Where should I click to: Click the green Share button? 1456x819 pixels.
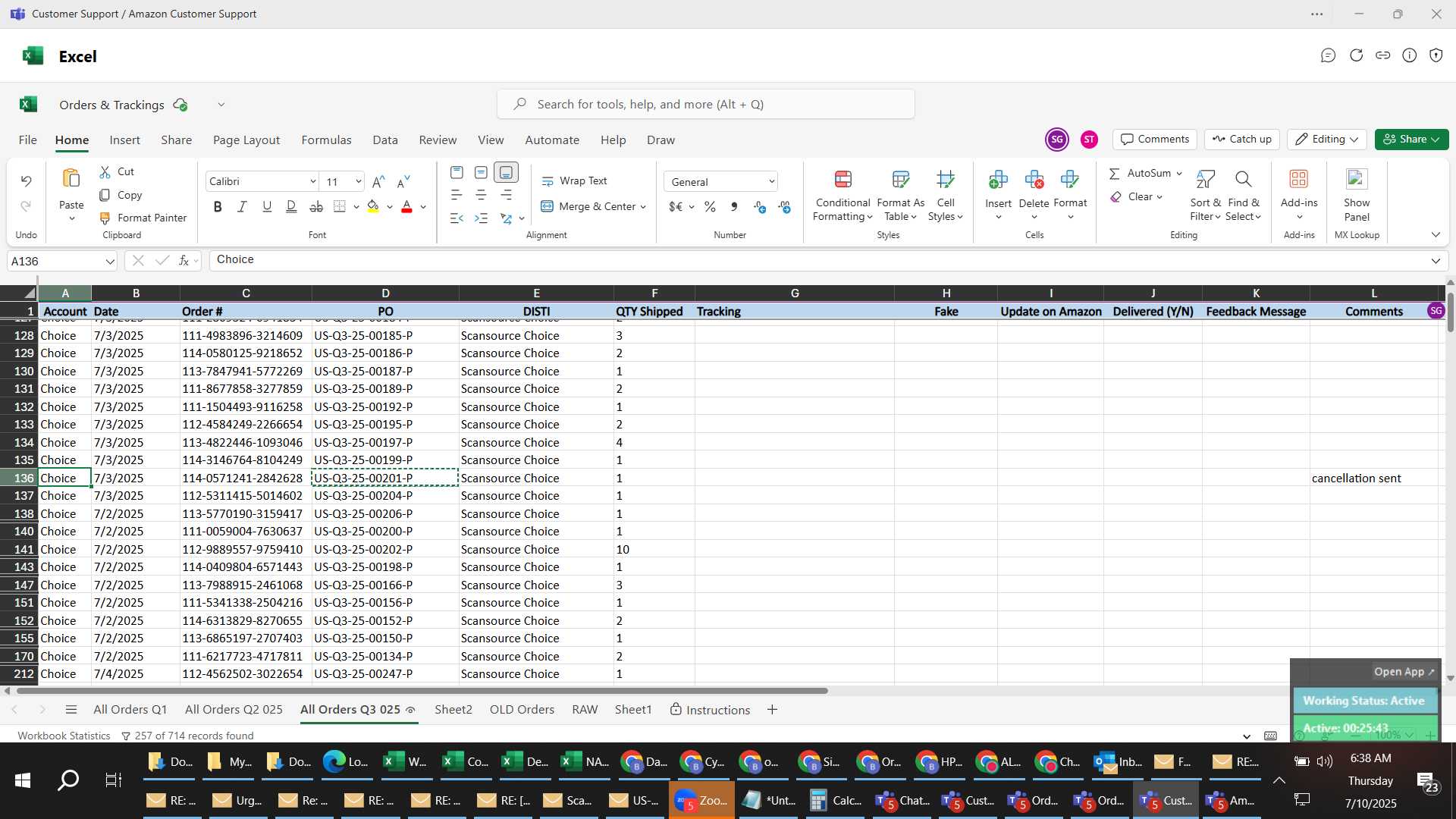pyautogui.click(x=1411, y=140)
